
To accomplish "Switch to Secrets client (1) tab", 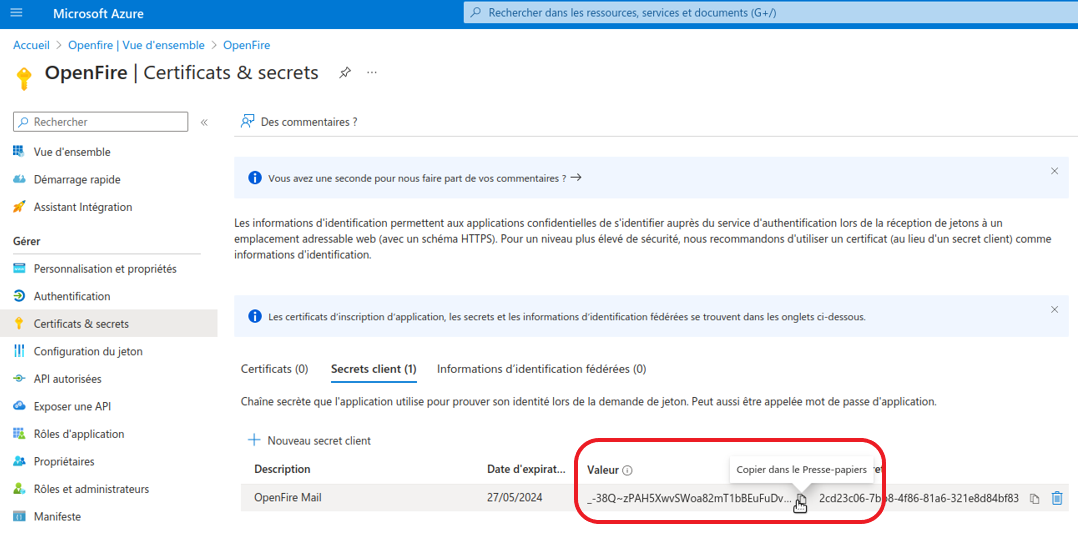I will [373, 369].
